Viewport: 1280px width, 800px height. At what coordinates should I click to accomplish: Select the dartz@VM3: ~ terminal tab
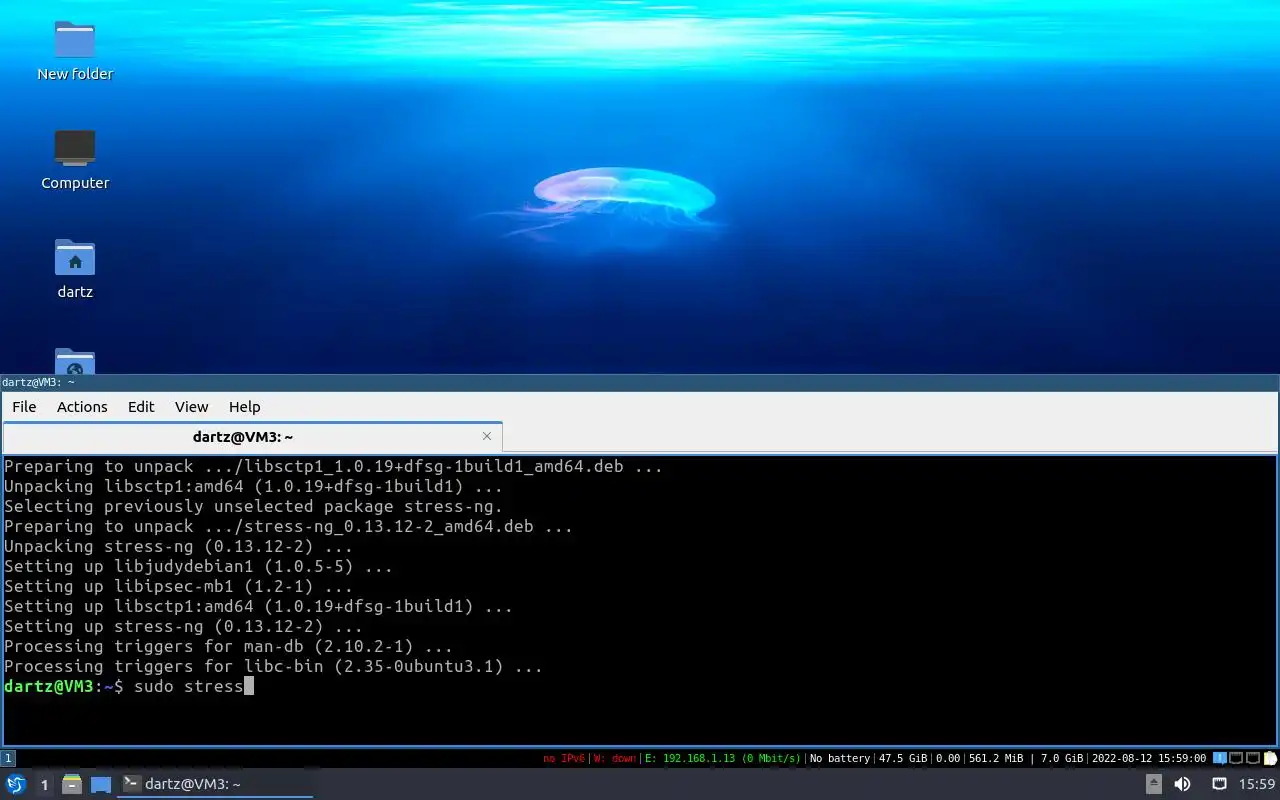[253, 437]
